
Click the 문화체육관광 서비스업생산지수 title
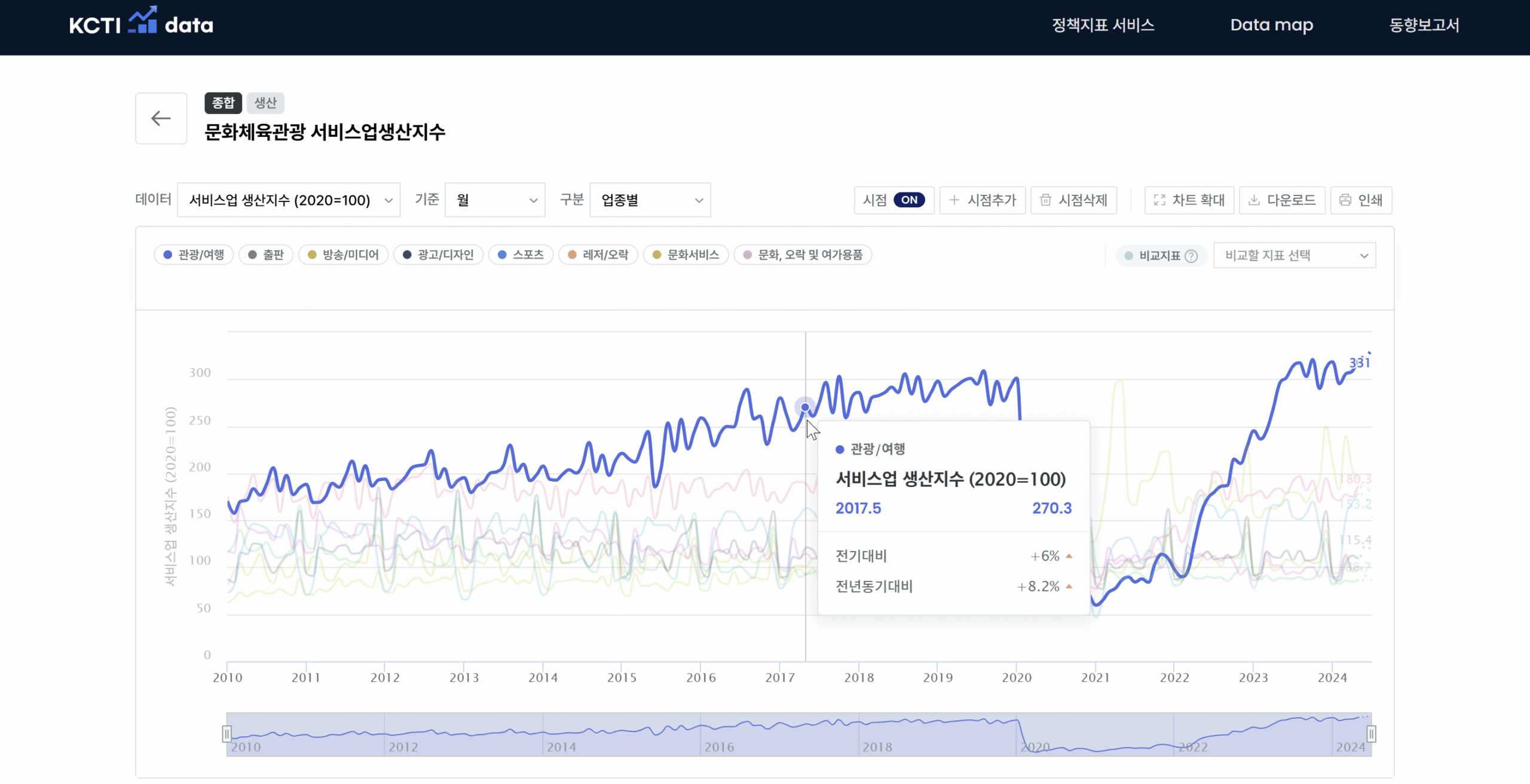pyautogui.click(x=325, y=132)
